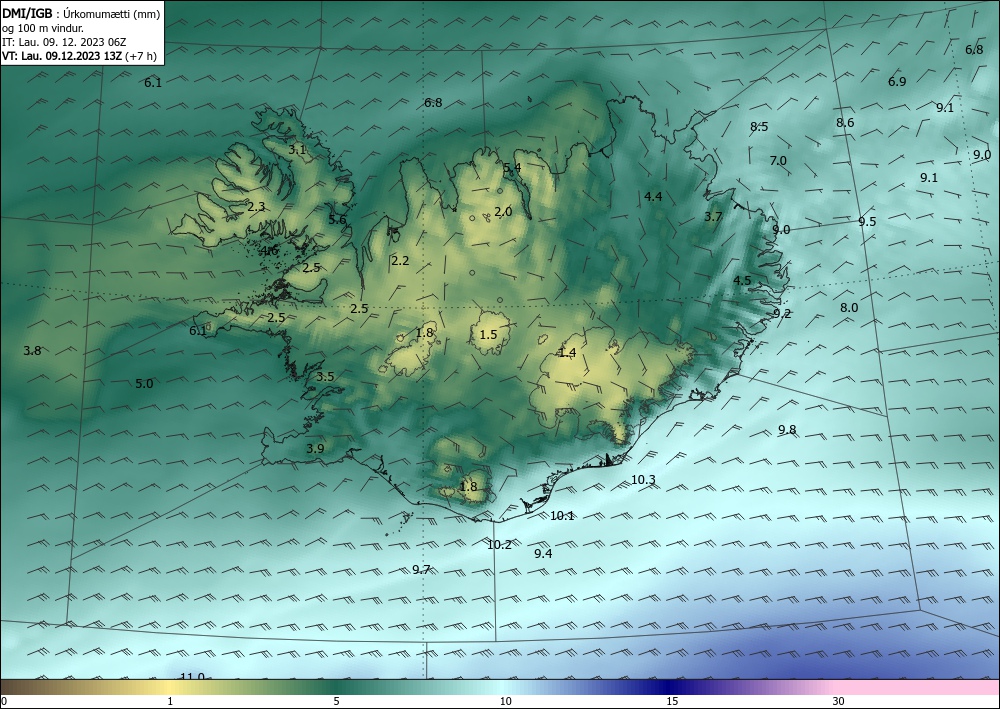Click the "IT: Lau. 09. 12. 2023 06Z" line
This screenshot has height=709, width=1000.
64,42
